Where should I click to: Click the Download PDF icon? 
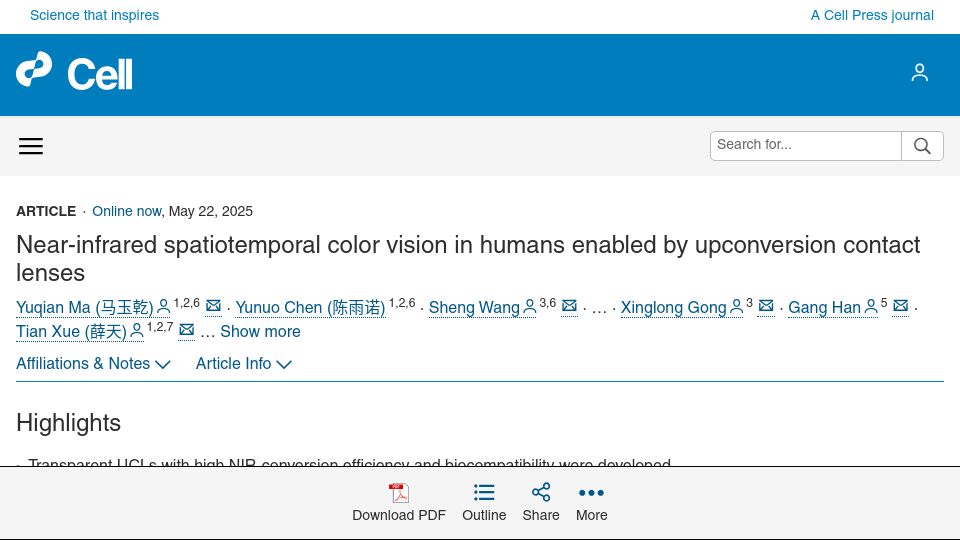tap(399, 492)
